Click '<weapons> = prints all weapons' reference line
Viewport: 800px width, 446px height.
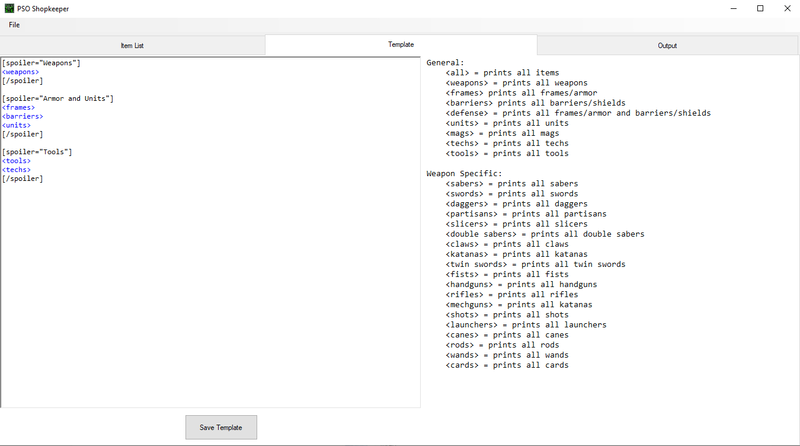(516, 83)
